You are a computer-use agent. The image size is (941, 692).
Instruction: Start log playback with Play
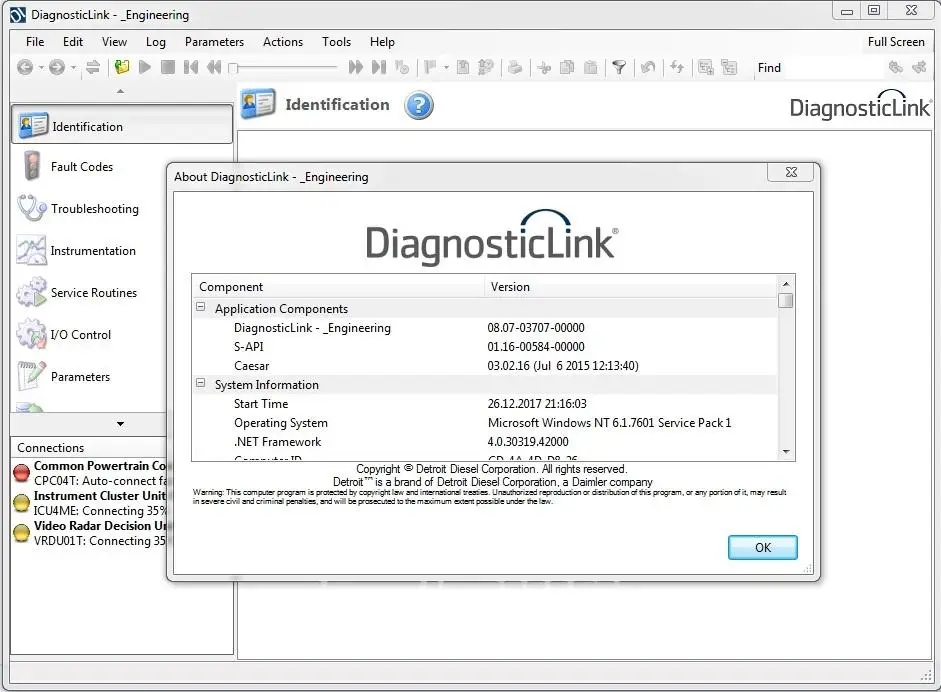[x=145, y=67]
